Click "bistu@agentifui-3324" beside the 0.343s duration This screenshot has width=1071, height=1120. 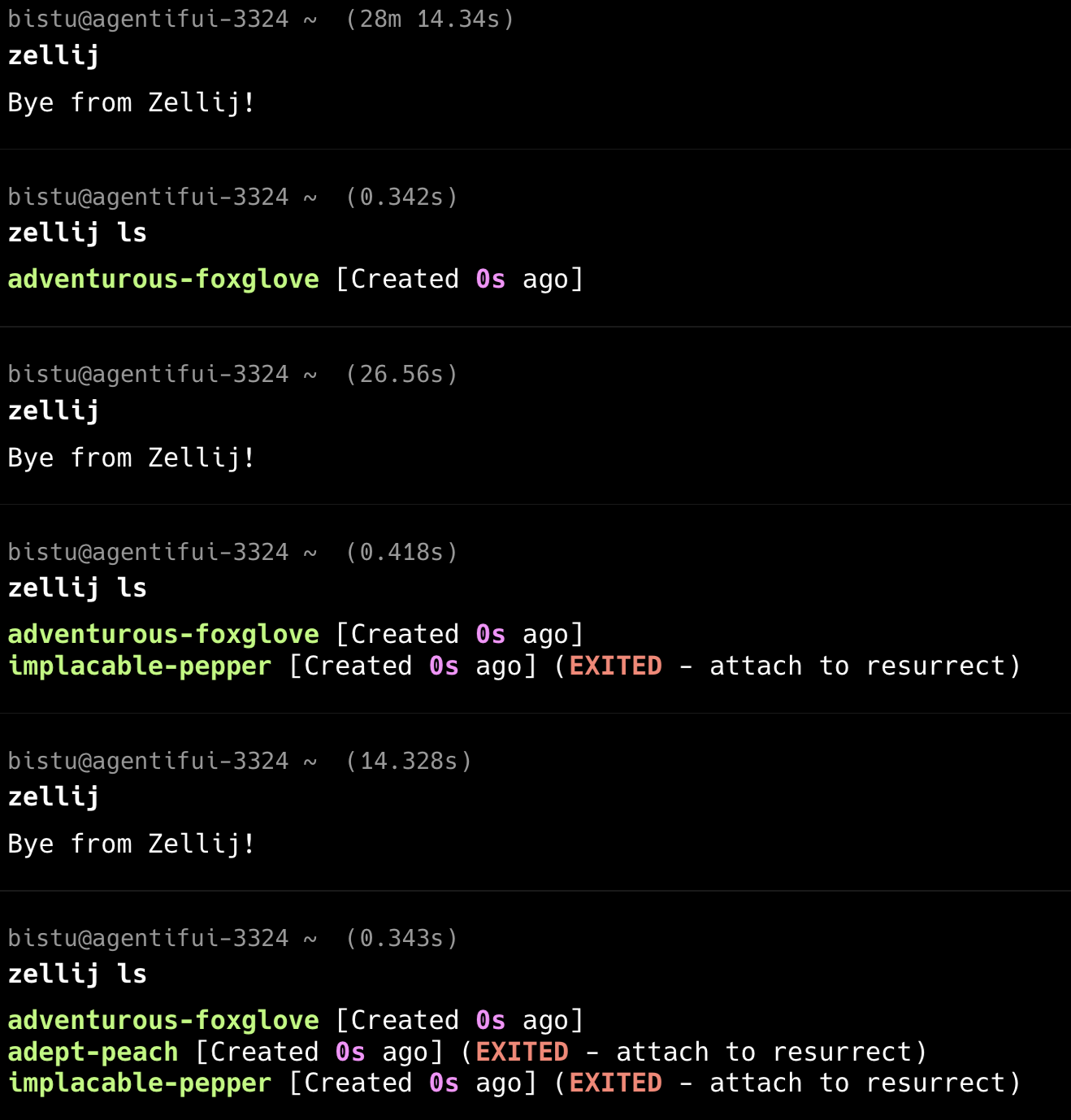[x=148, y=938]
